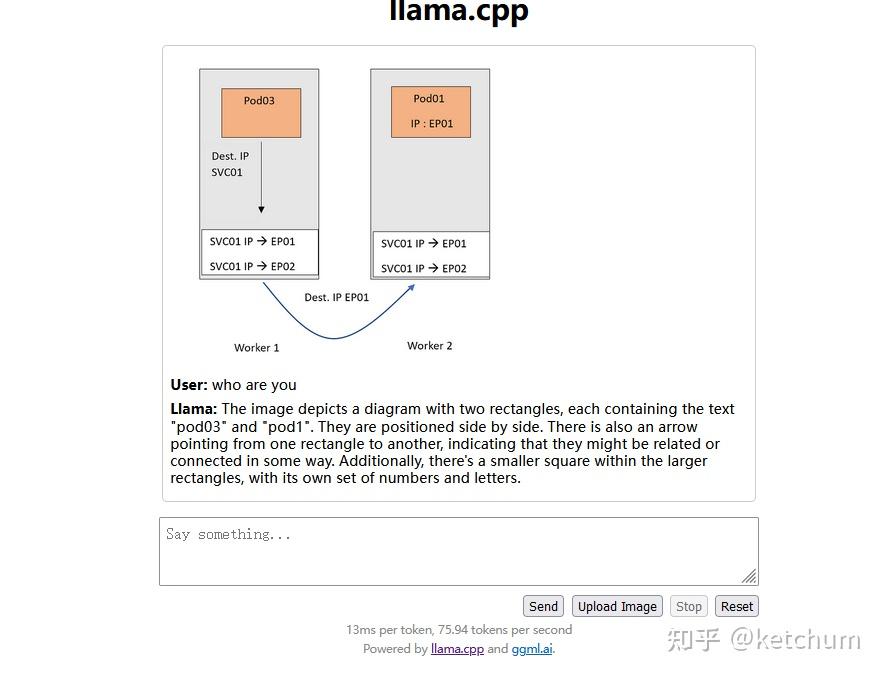Click the Stop button
884x676 pixels.
[688, 606]
